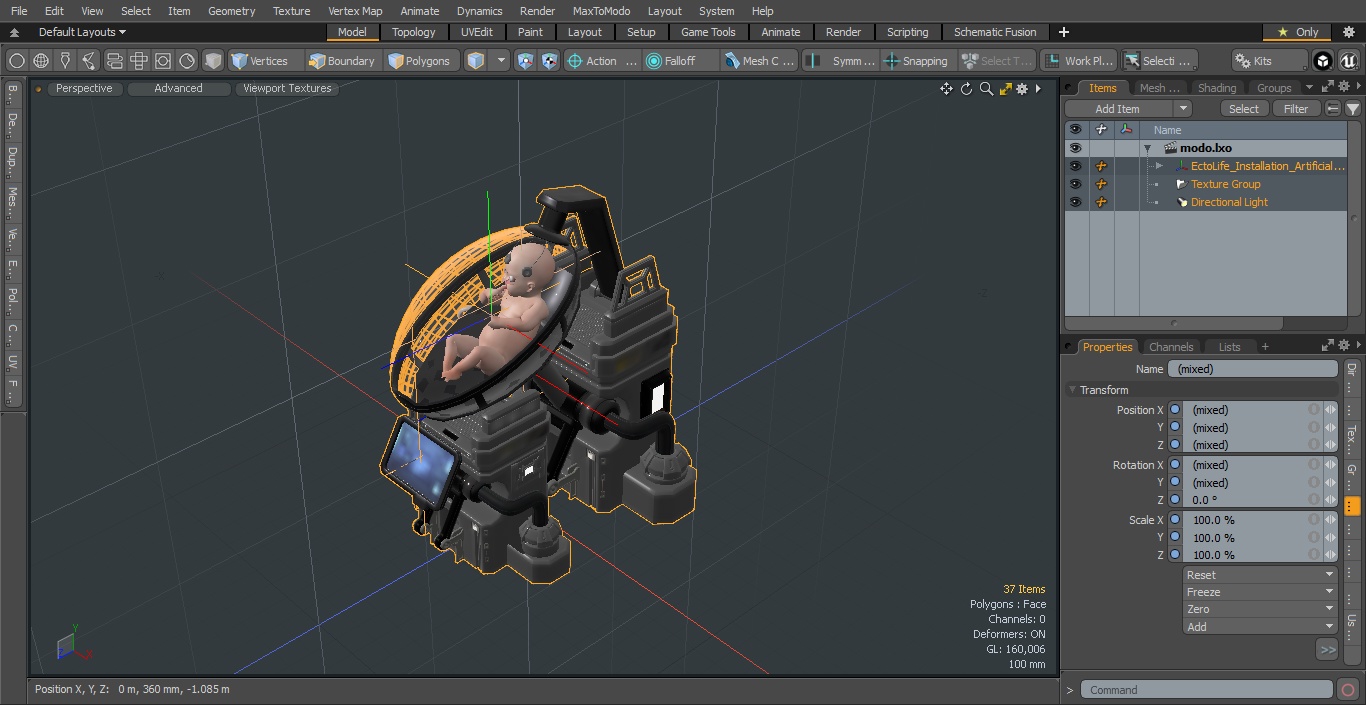Toggle visibility of EctoLife_Installation item
The image size is (1366, 705).
click(1075, 166)
